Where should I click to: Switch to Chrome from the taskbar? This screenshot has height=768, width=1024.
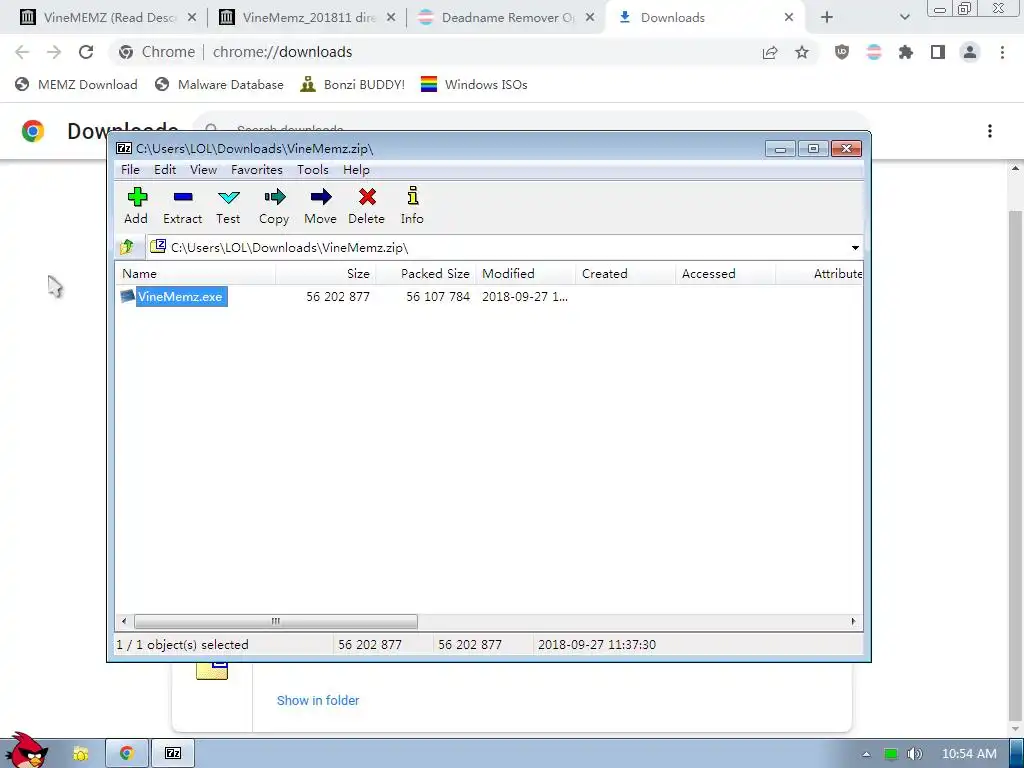click(127, 754)
